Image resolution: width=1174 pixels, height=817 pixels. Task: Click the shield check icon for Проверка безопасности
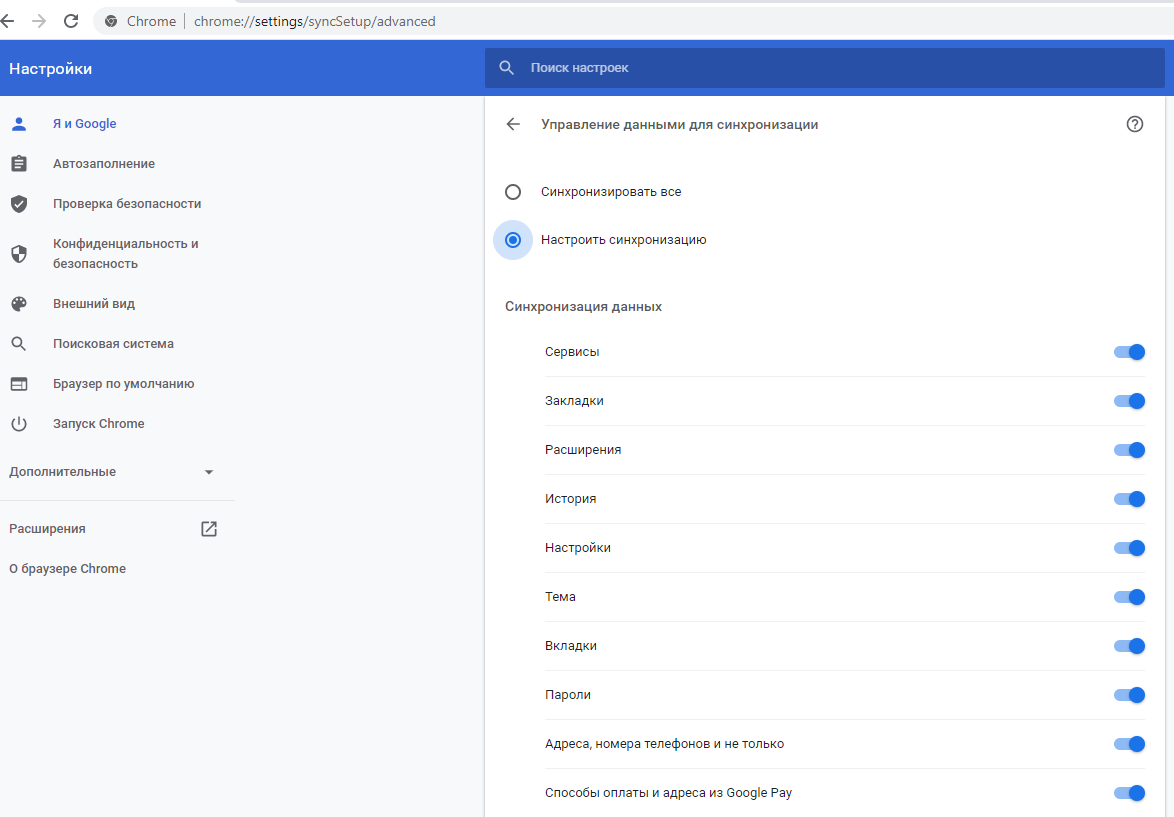[18, 204]
